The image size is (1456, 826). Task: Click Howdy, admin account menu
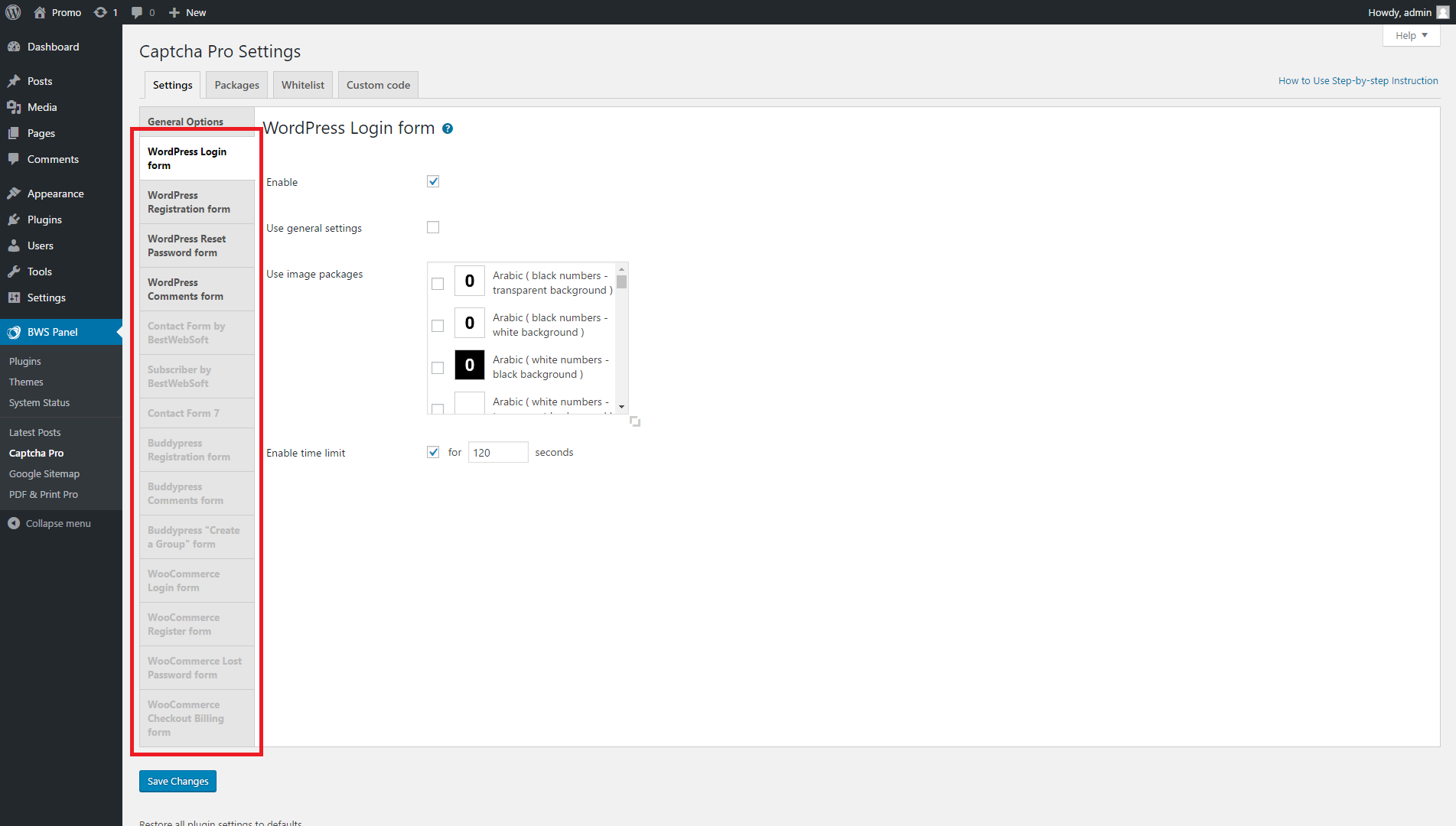pyautogui.click(x=1408, y=12)
